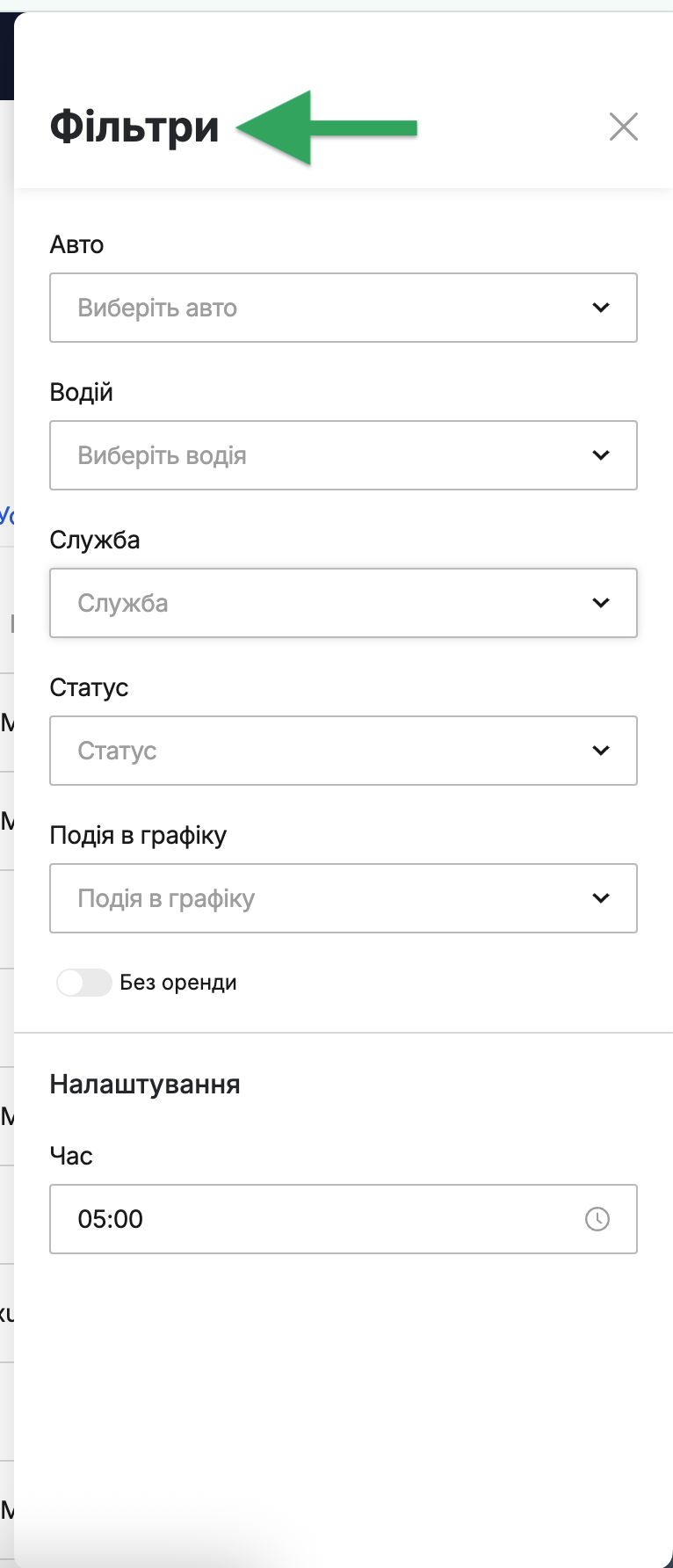Open the Виберіть авто dropdown
This screenshot has height=1568, width=673.
click(344, 308)
